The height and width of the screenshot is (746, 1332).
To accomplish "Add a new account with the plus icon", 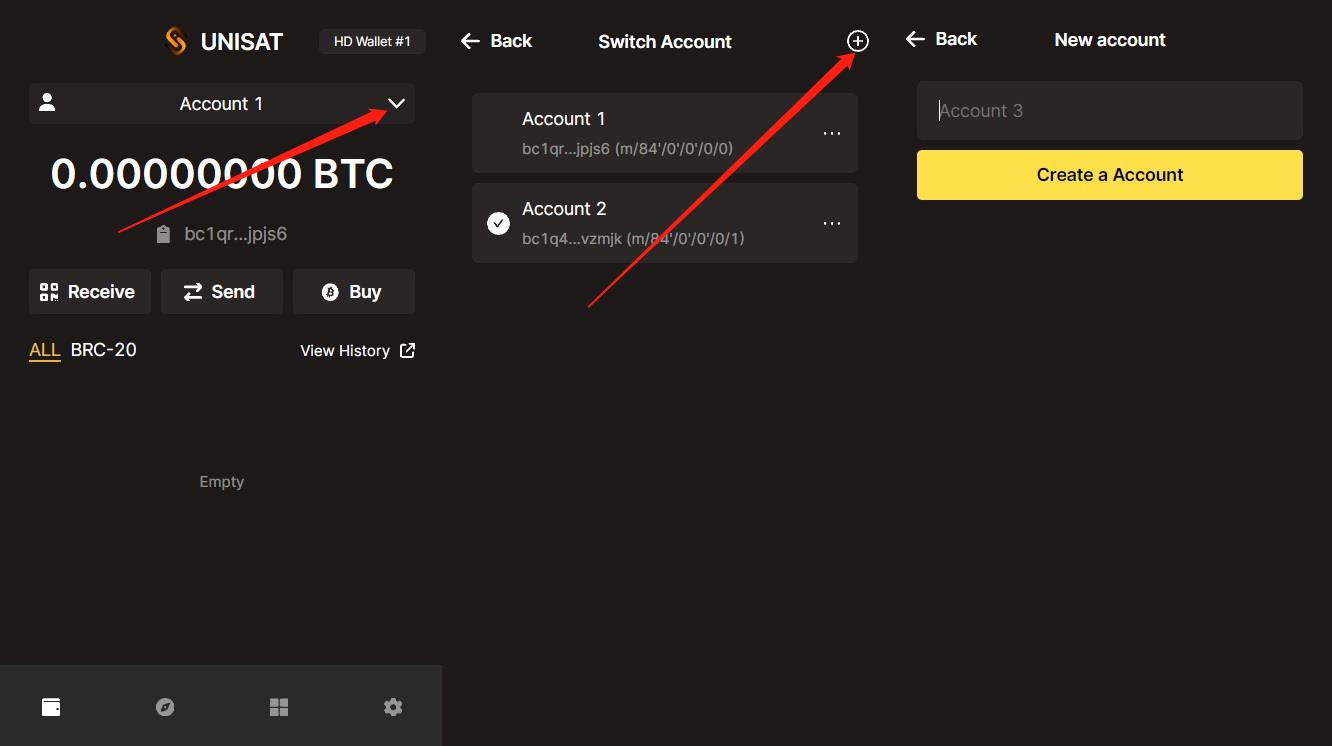I will coord(857,40).
